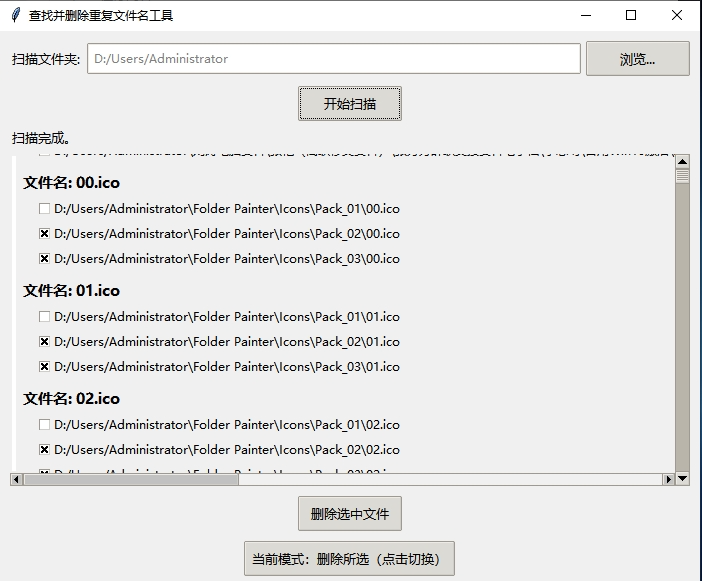Uncheck the Pack_02\01.ico checkbox
Viewport: 702px width, 581px height.
pyautogui.click(x=44, y=342)
